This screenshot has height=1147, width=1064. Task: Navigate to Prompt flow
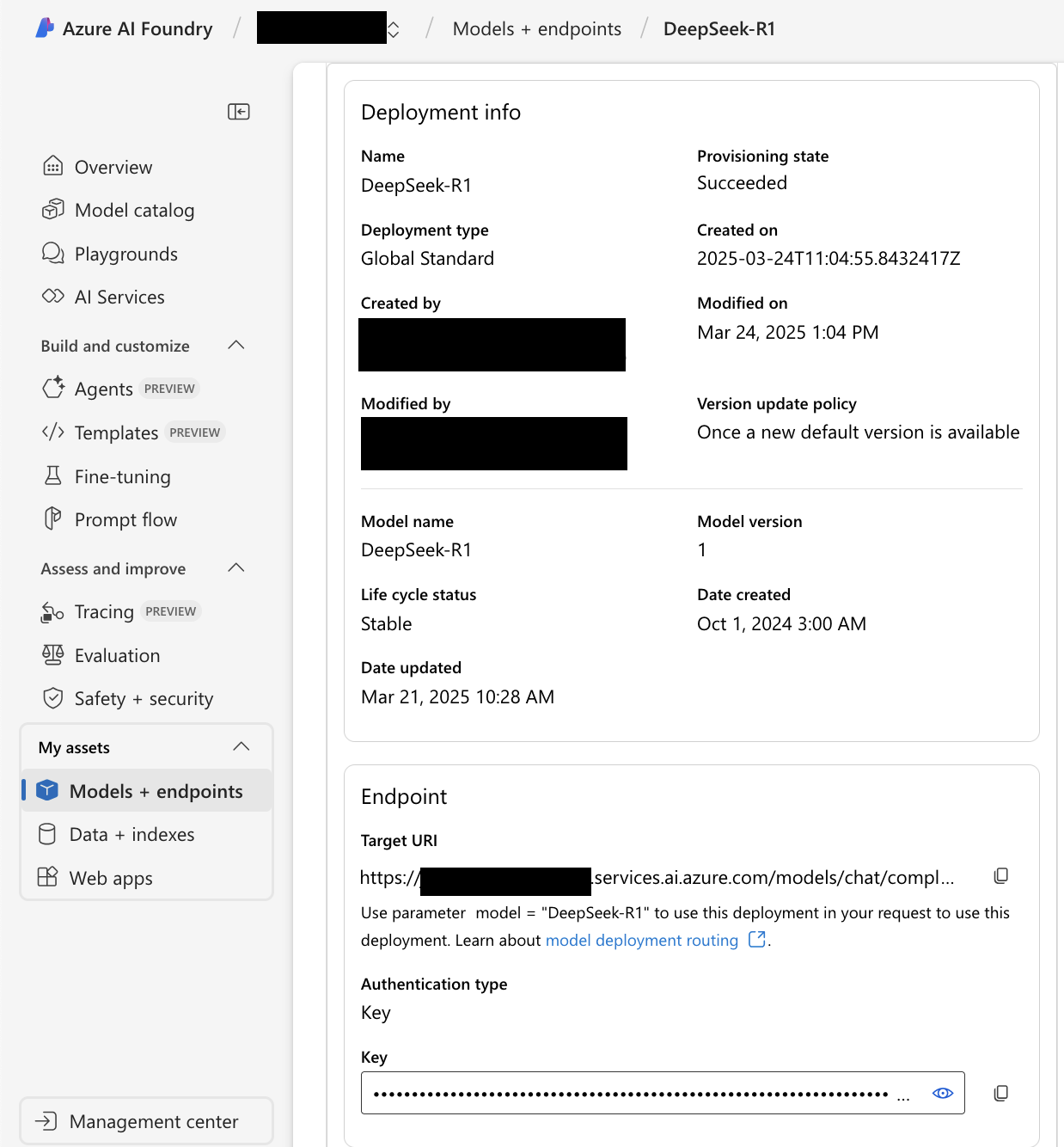(125, 519)
